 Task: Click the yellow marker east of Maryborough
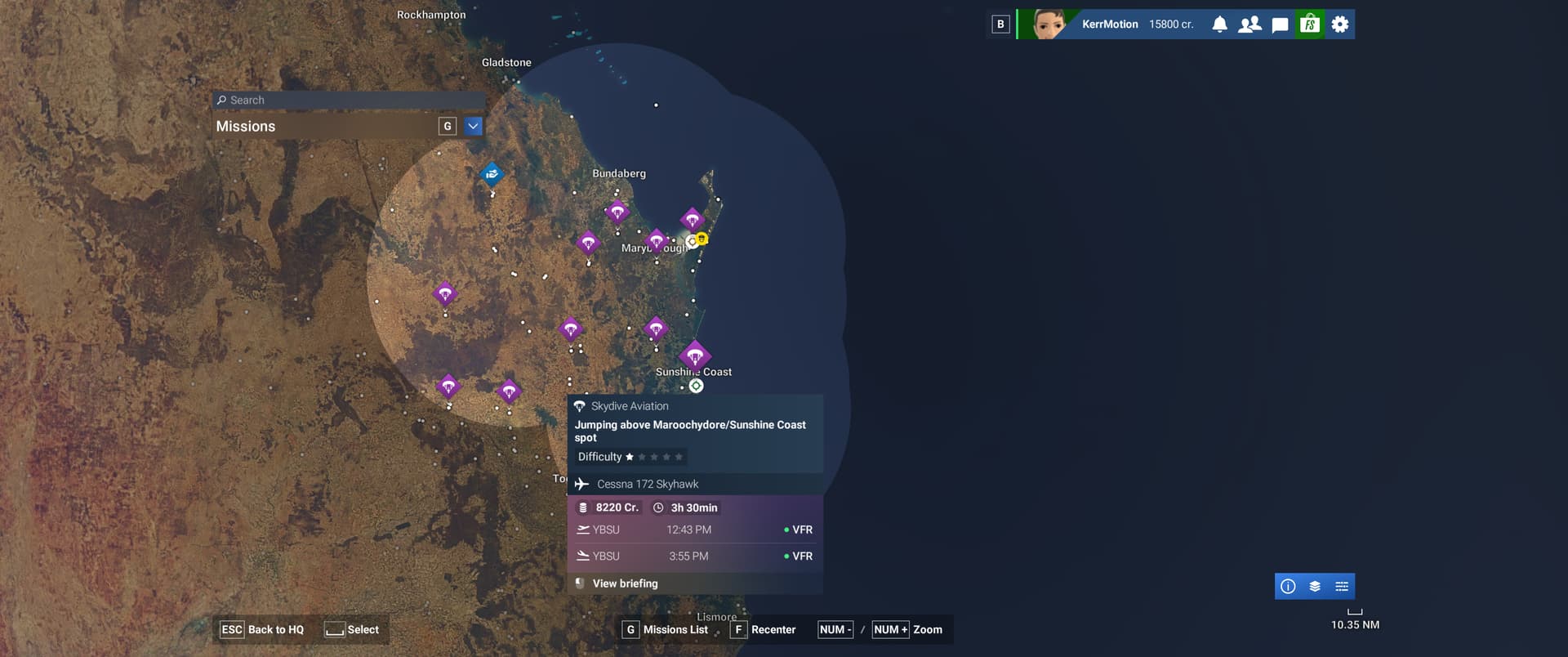tap(702, 239)
